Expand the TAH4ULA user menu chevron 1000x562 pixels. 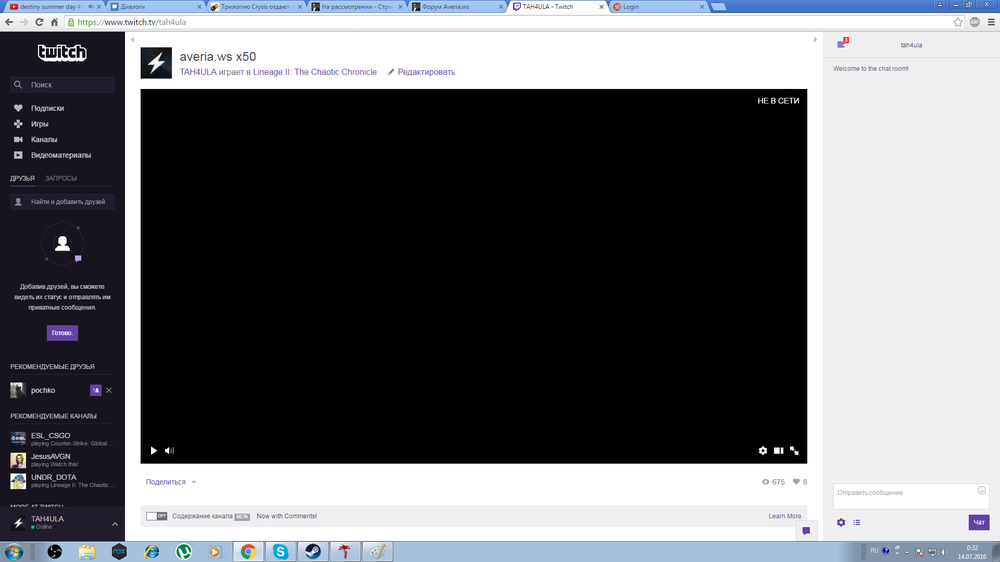click(x=113, y=524)
